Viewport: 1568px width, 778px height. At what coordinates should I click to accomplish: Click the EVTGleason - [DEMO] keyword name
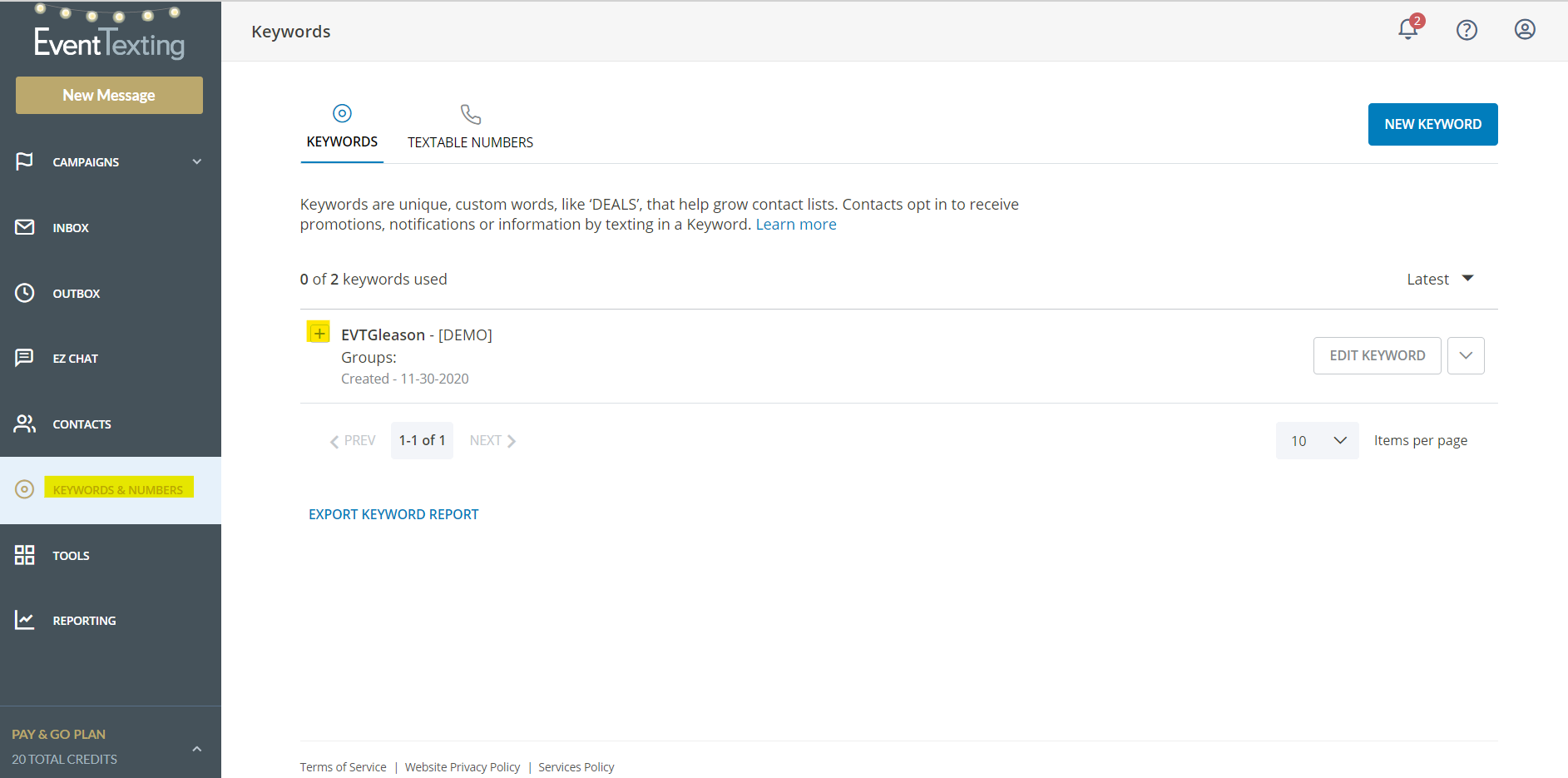coord(417,334)
